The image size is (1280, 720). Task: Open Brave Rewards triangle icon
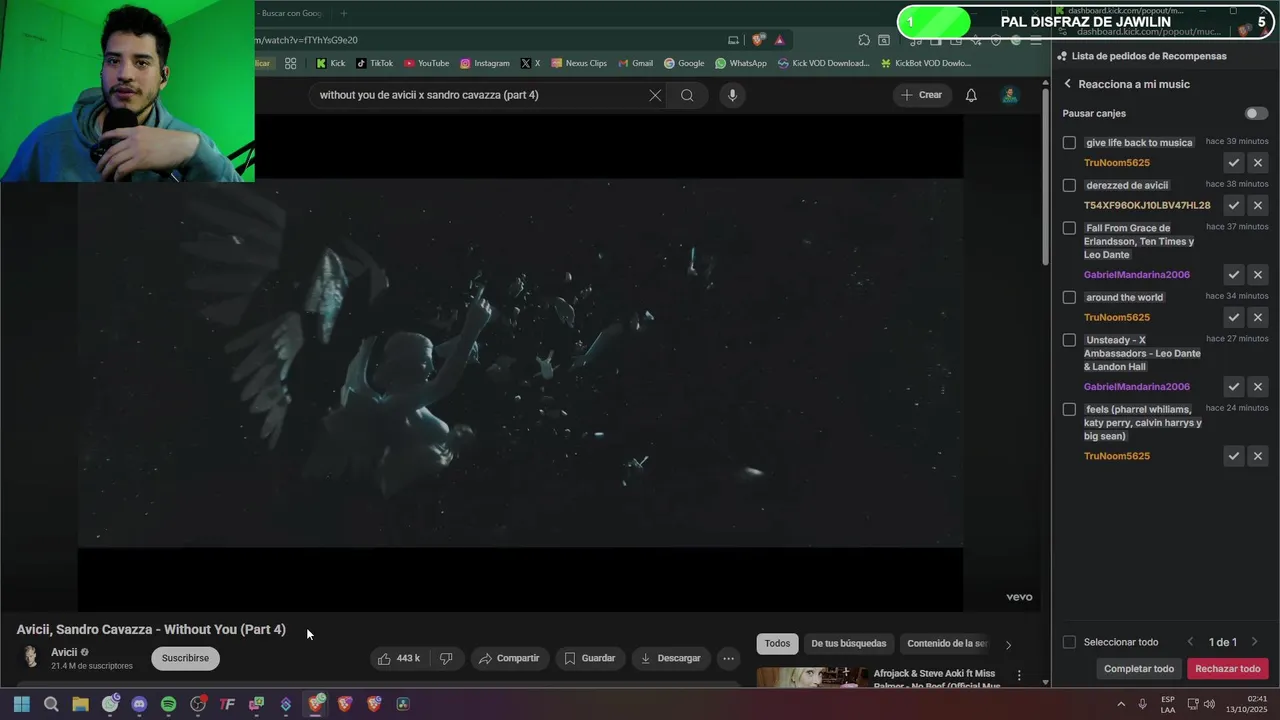click(780, 40)
